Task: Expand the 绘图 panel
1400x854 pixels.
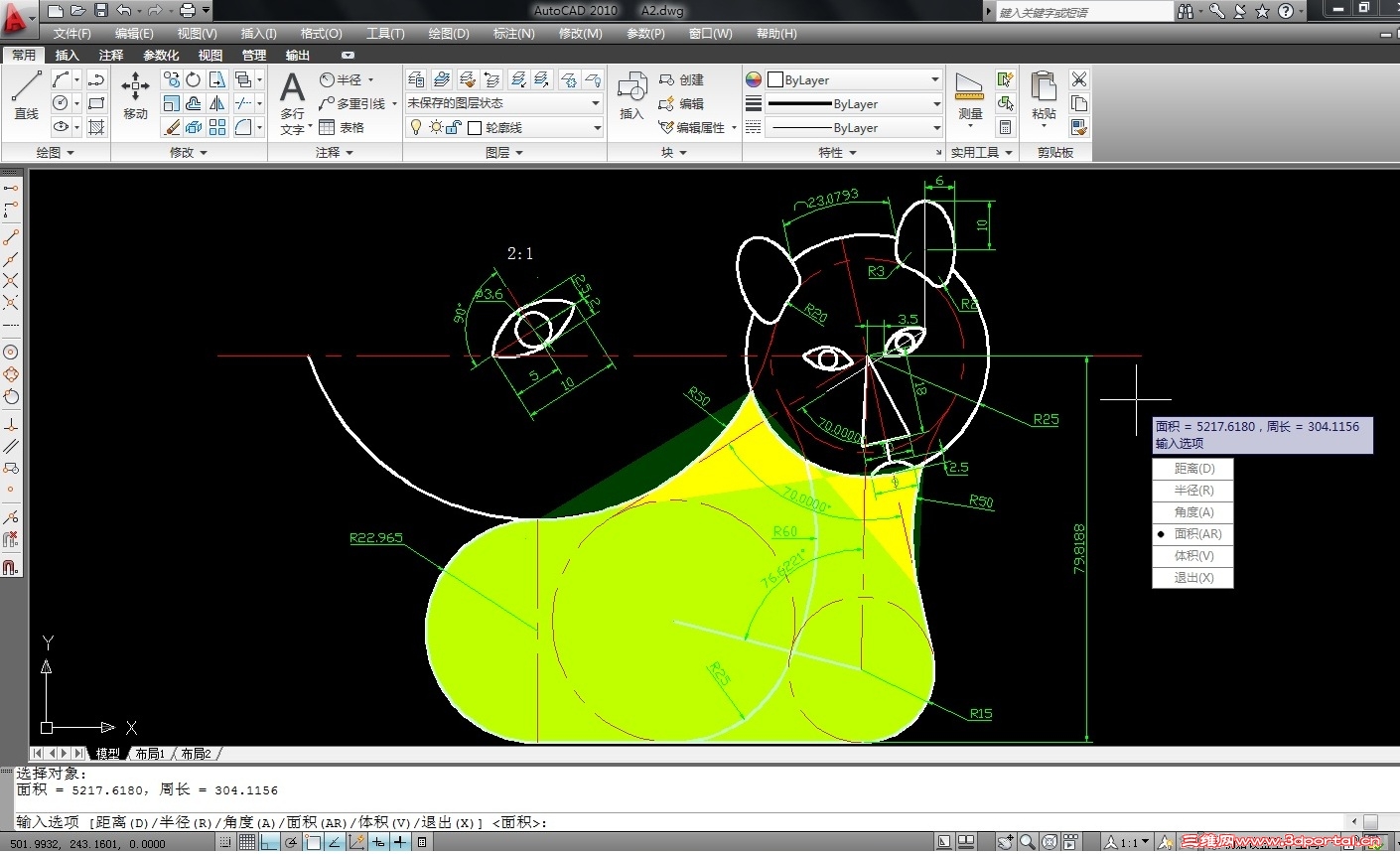Action: pyautogui.click(x=56, y=153)
